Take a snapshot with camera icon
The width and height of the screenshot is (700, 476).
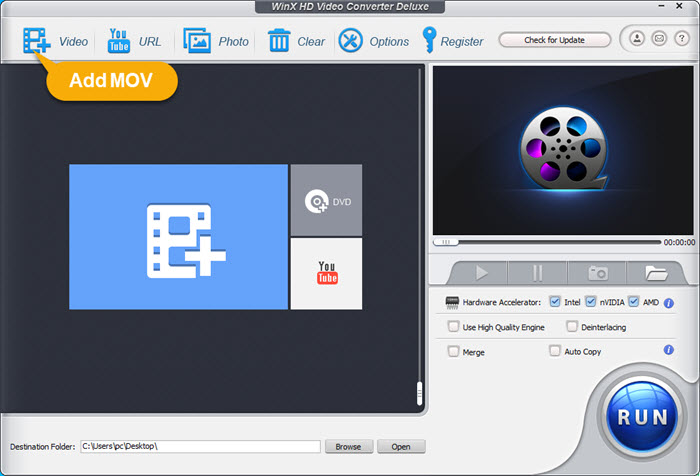coord(598,272)
